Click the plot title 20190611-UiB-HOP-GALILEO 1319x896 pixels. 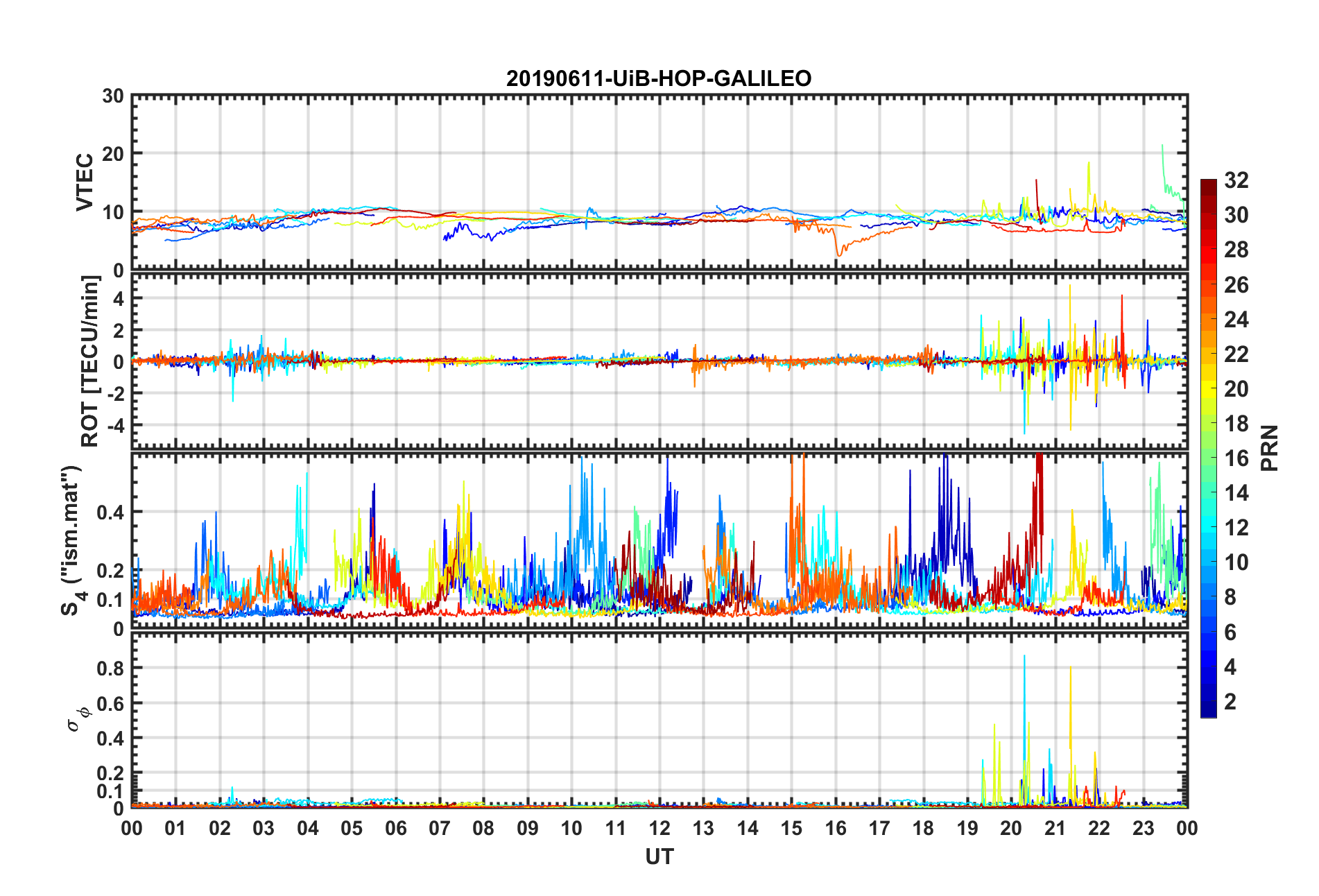(659, 78)
